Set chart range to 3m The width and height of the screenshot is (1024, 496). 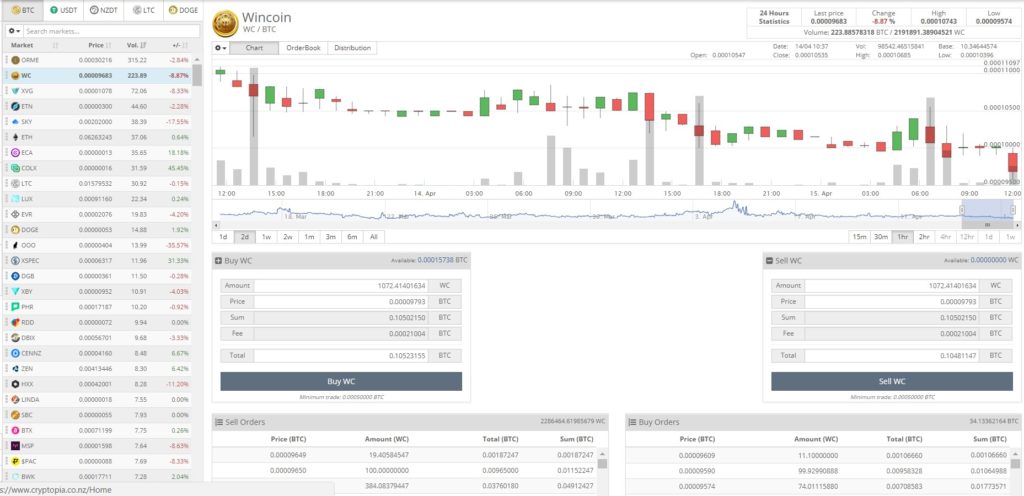coord(330,237)
